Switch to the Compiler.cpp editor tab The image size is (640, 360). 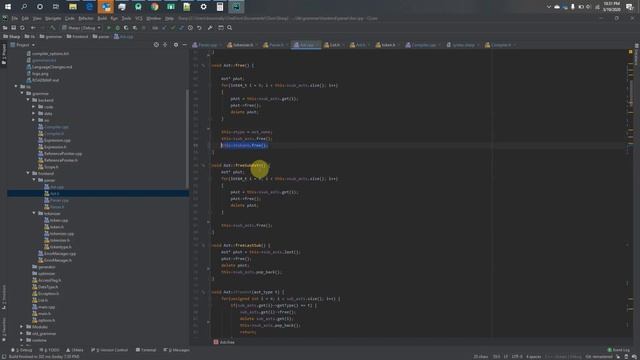click(422, 45)
